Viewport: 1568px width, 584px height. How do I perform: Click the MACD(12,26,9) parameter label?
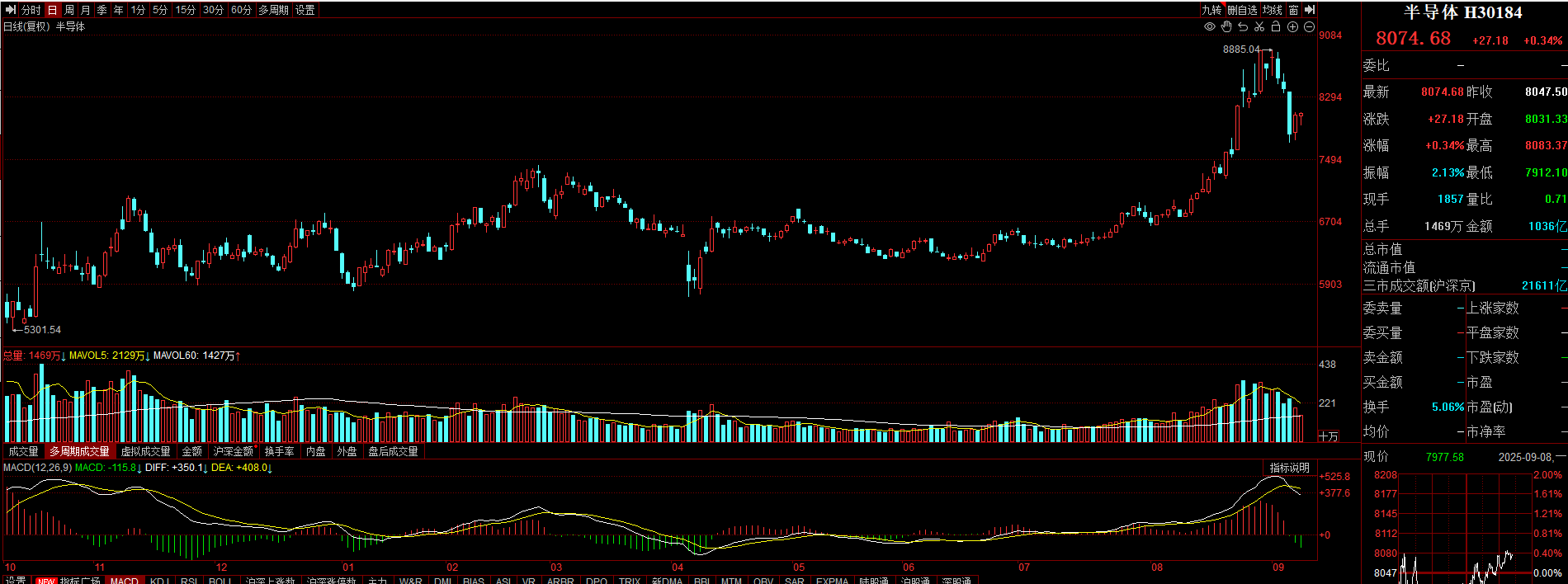pos(37,468)
